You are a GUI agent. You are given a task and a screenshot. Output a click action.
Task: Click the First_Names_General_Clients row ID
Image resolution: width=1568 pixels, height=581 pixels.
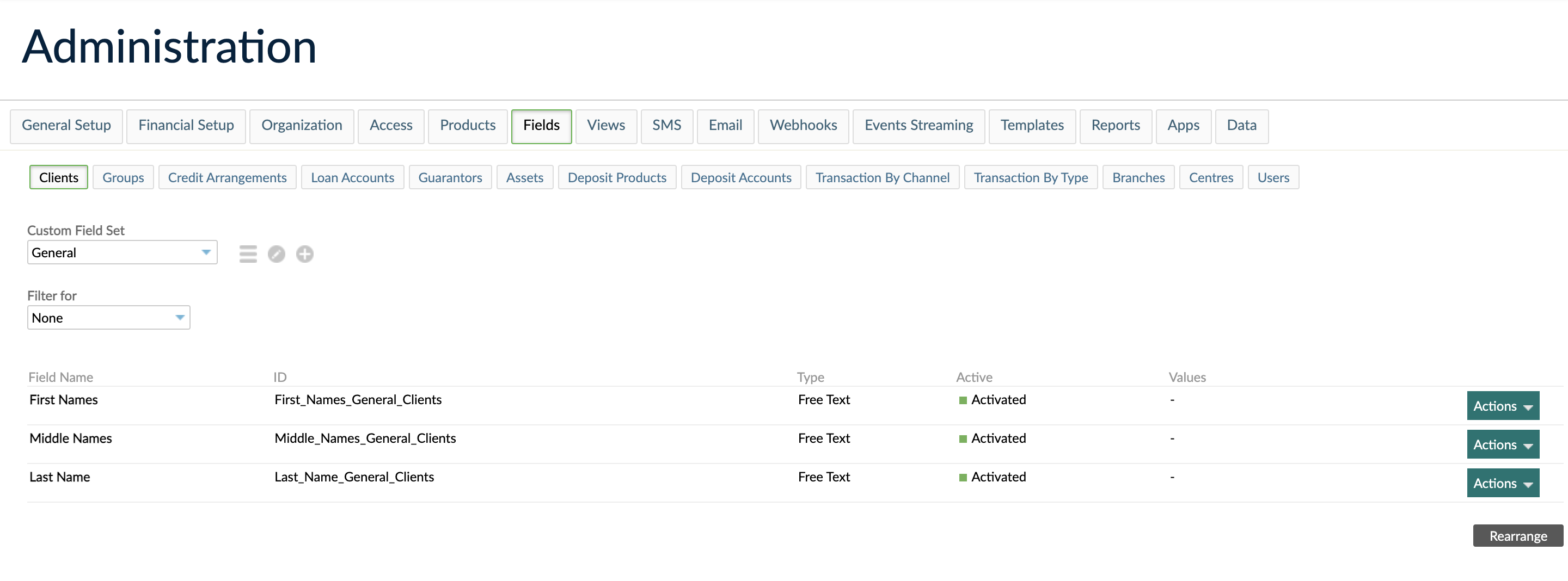tap(358, 400)
